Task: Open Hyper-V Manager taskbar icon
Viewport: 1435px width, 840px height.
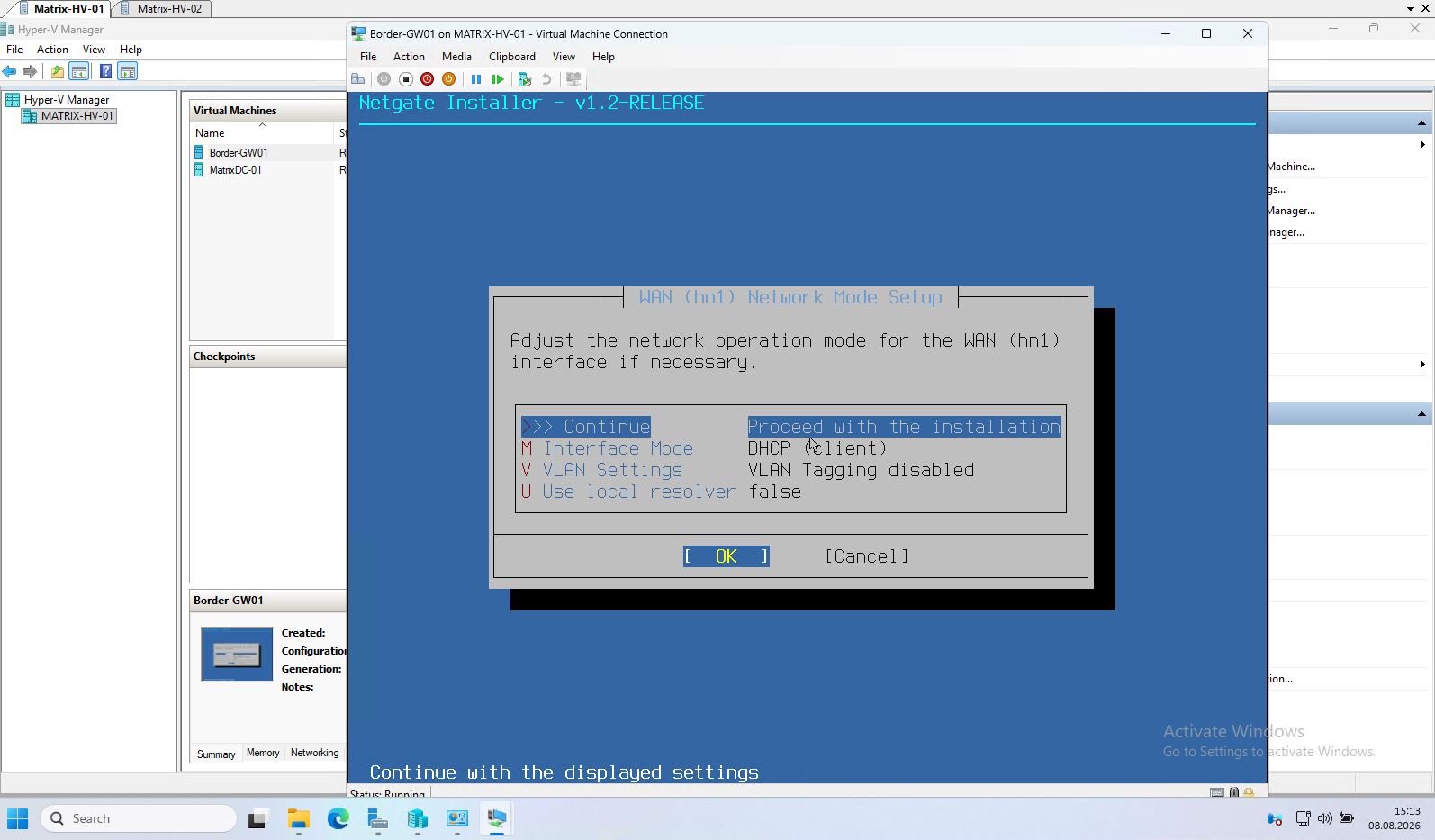Action: point(418,818)
